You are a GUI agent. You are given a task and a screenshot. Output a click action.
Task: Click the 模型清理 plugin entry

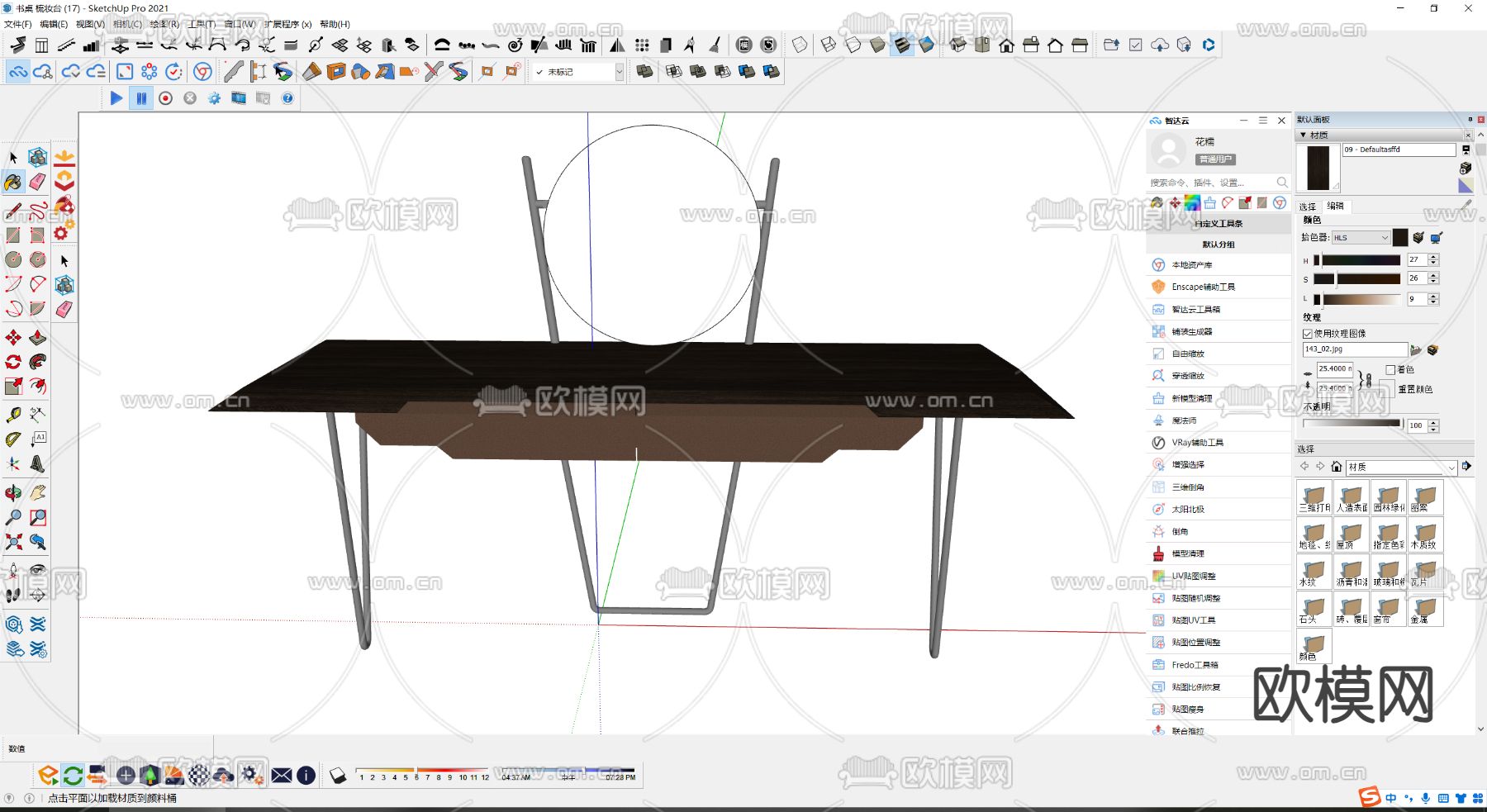(x=1188, y=554)
